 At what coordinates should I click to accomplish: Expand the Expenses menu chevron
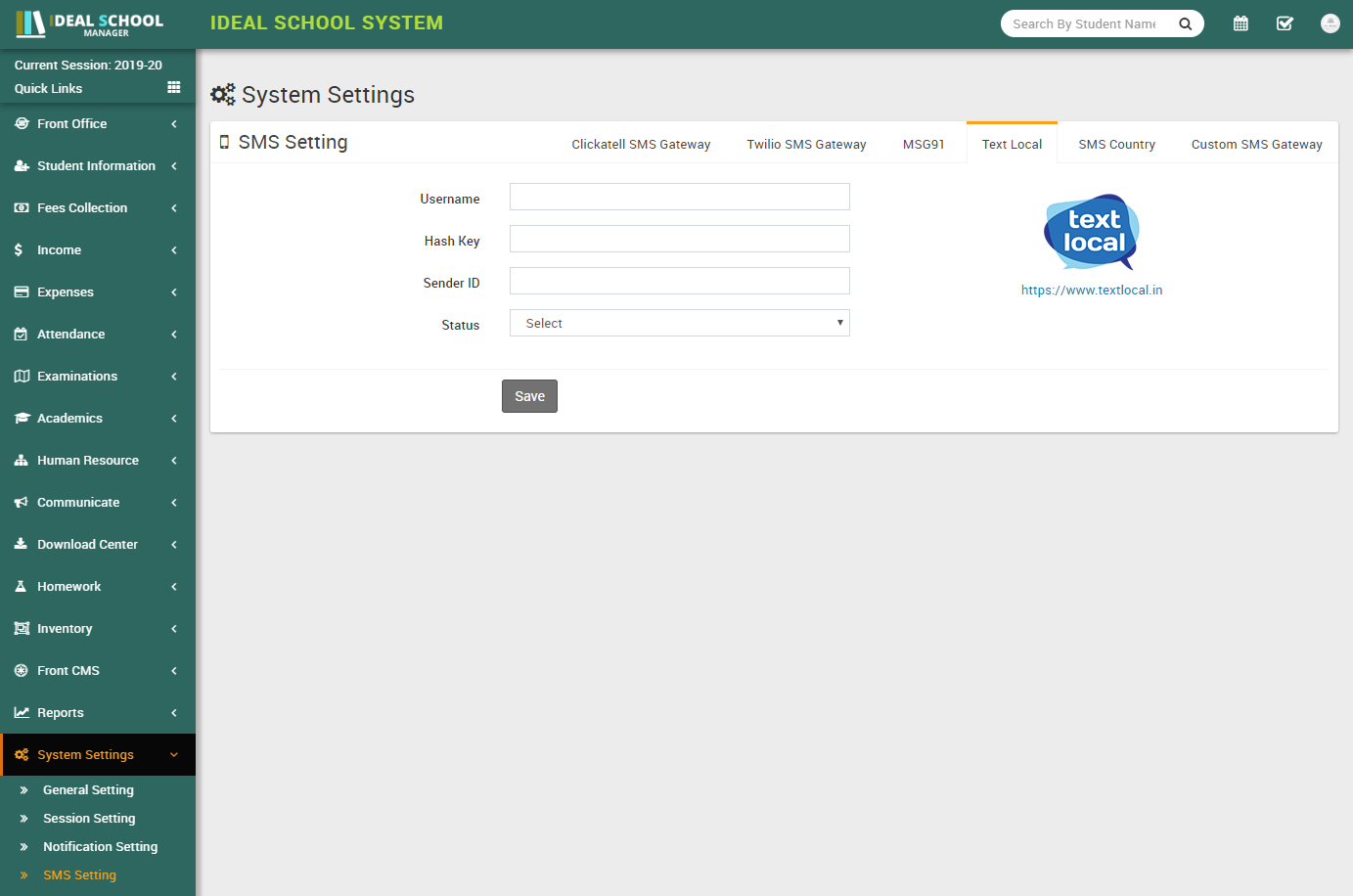click(174, 291)
